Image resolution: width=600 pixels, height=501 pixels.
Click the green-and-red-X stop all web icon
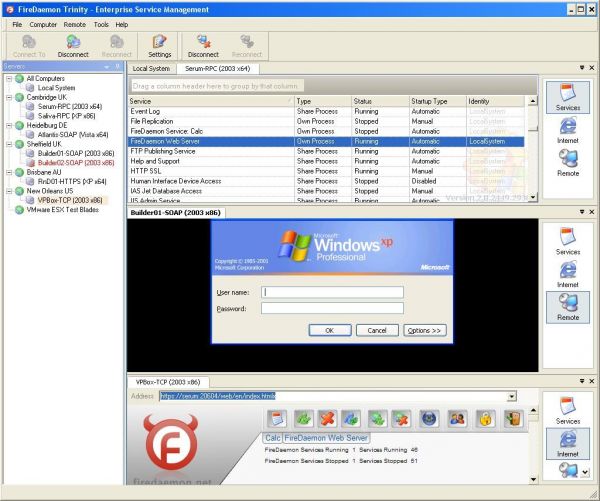pyautogui.click(x=401, y=418)
